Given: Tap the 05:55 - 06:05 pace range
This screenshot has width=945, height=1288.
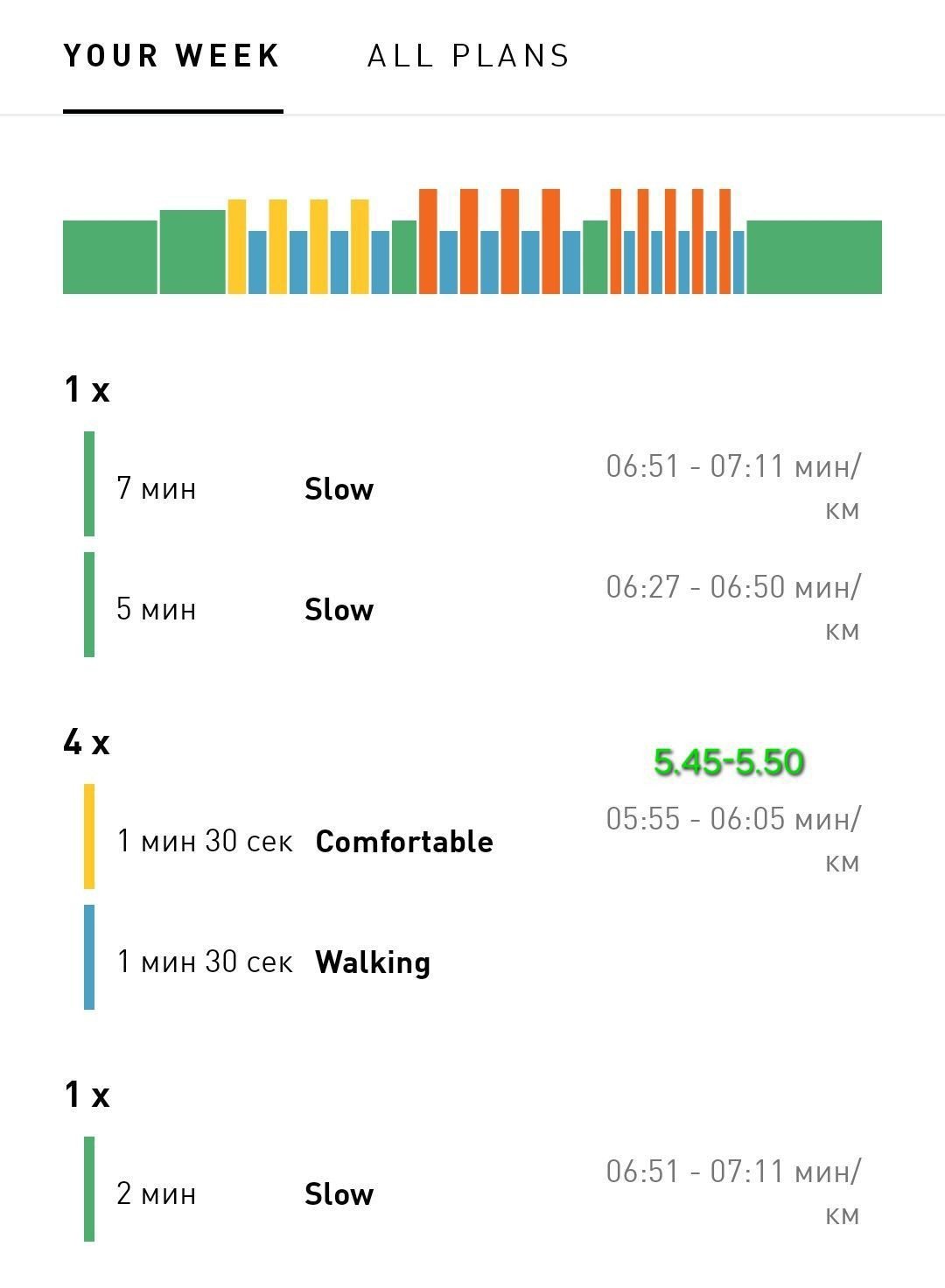Looking at the screenshot, I should (733, 840).
